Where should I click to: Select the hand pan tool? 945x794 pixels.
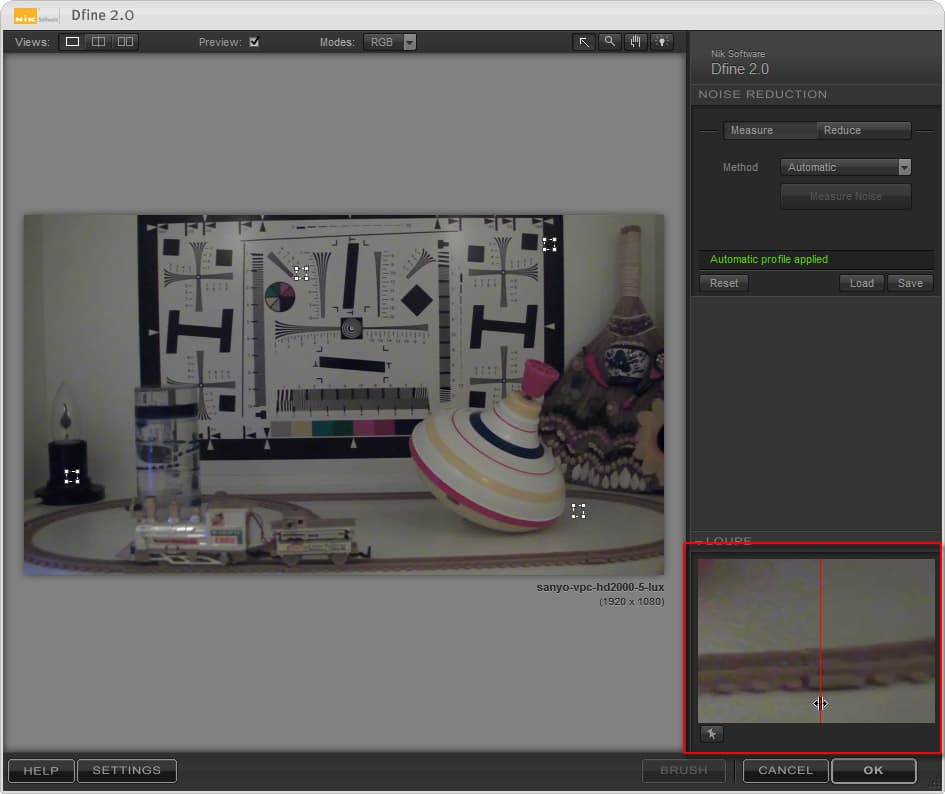pos(635,42)
